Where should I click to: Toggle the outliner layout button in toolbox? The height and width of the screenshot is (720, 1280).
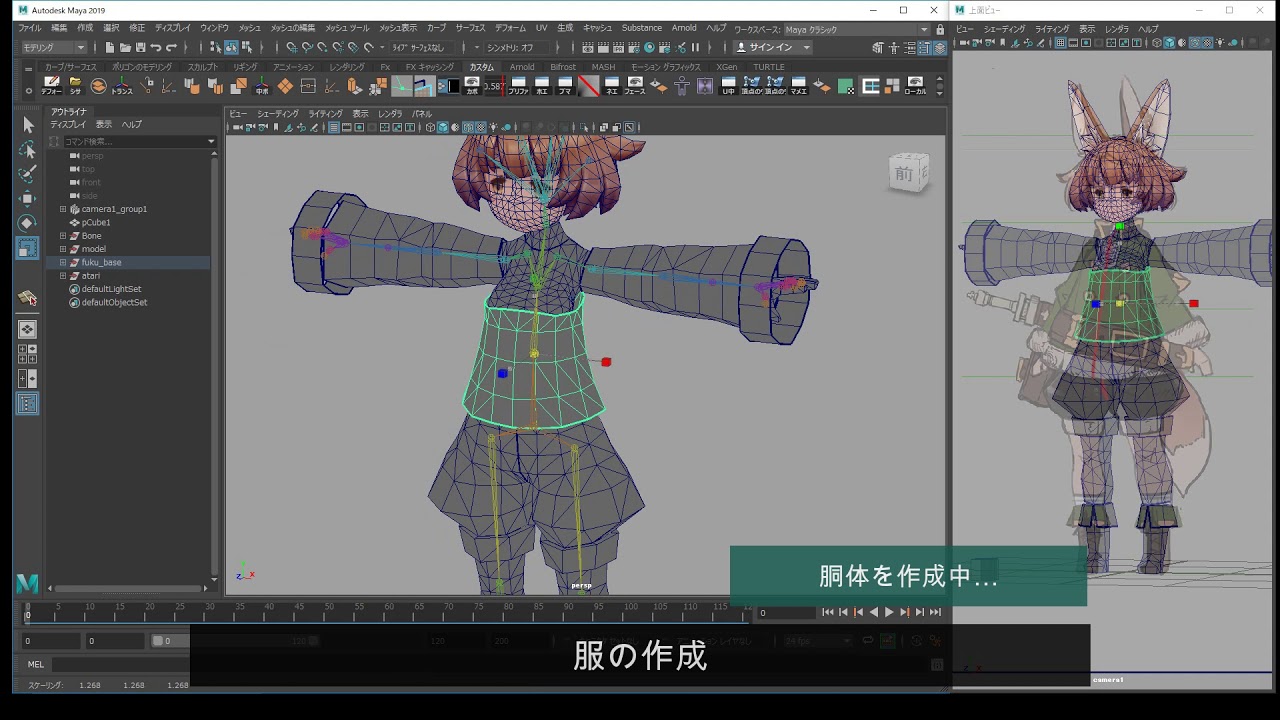click(x=28, y=404)
